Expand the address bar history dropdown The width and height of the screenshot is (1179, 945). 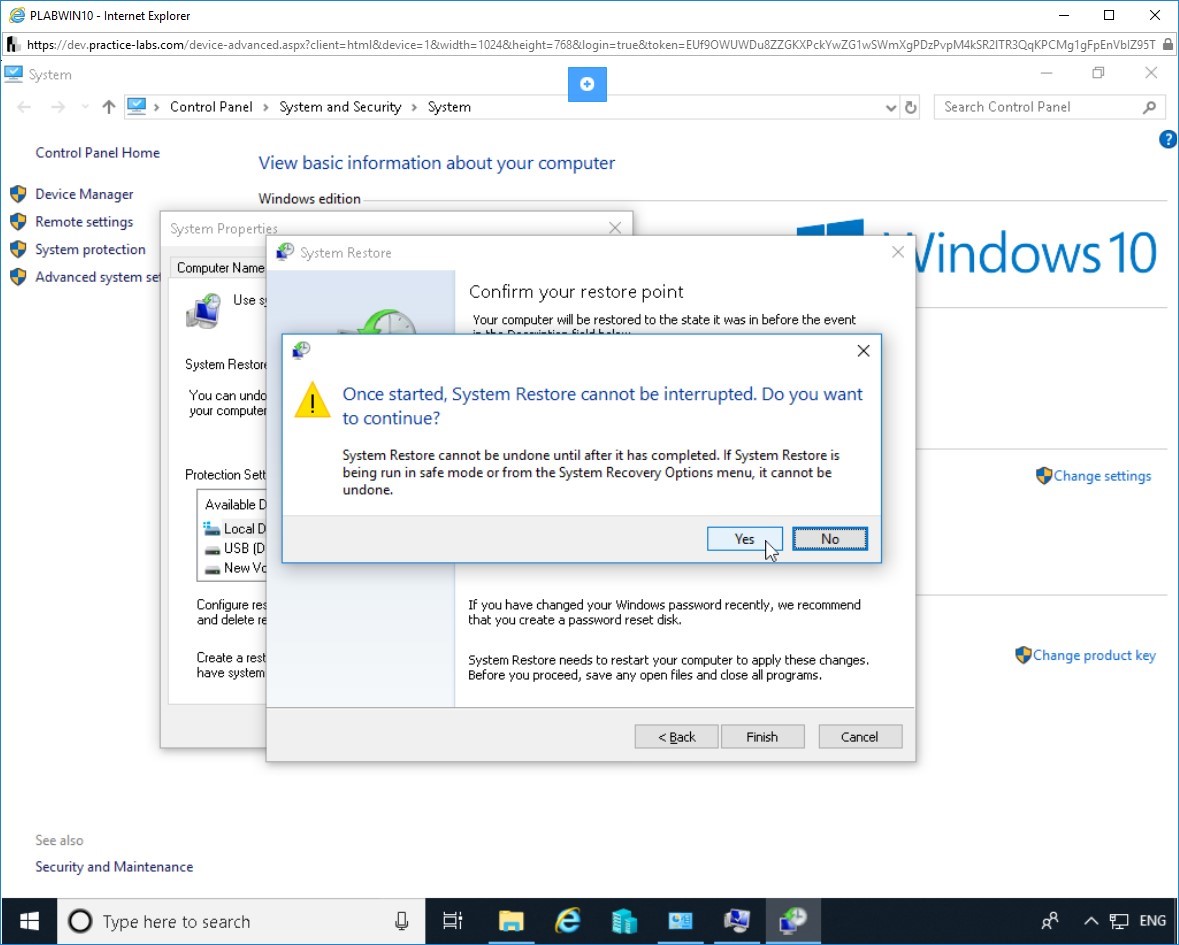coord(891,108)
